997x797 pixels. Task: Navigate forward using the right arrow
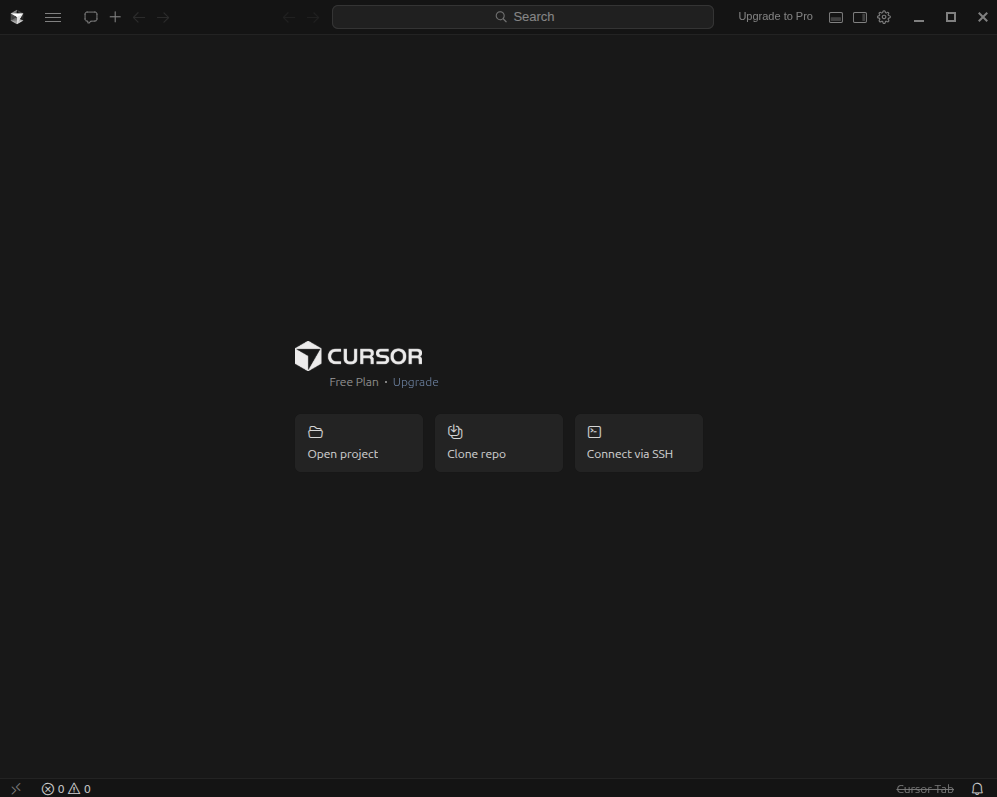pyautogui.click(x=313, y=17)
